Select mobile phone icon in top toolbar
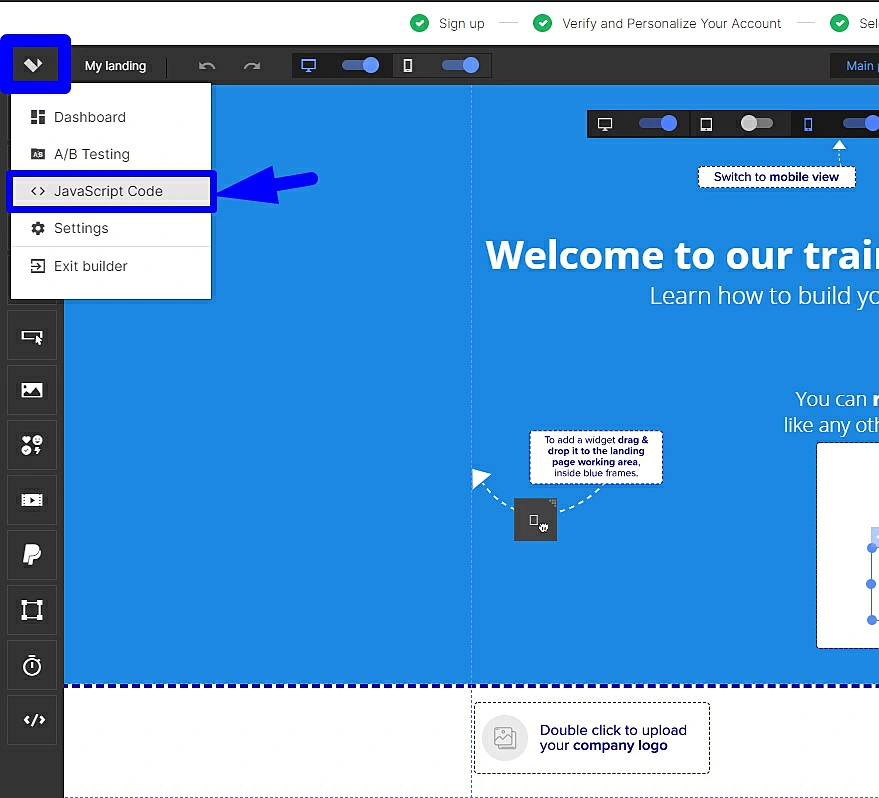879x798 pixels. pos(408,66)
